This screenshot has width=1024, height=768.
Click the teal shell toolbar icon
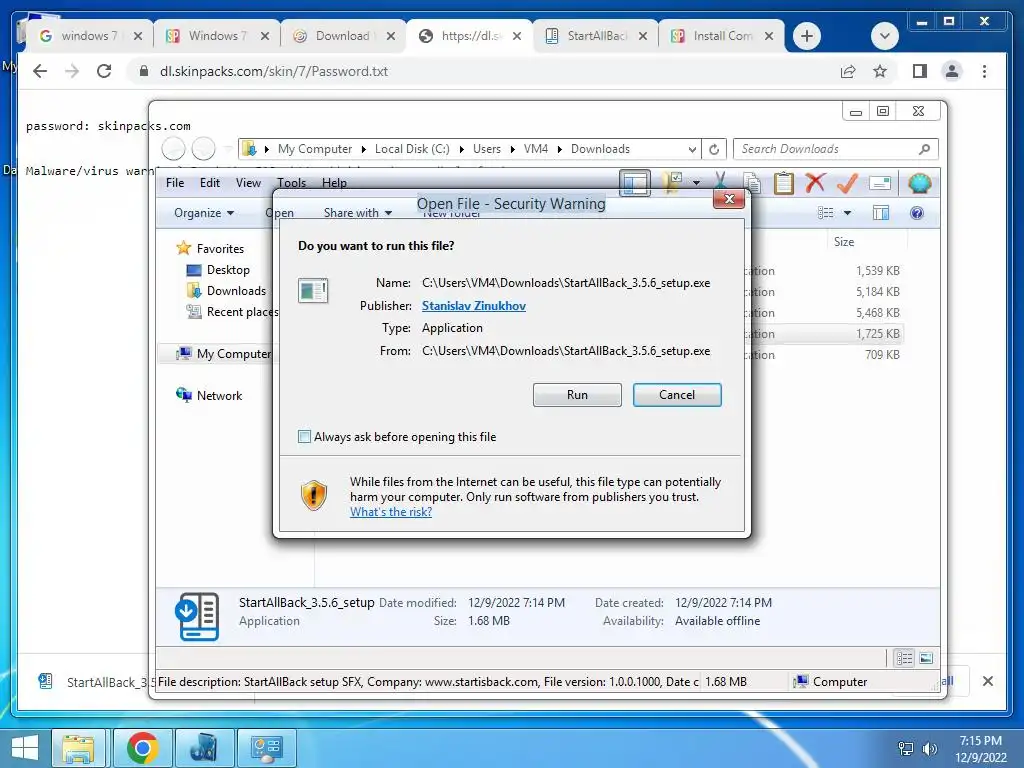coord(919,184)
